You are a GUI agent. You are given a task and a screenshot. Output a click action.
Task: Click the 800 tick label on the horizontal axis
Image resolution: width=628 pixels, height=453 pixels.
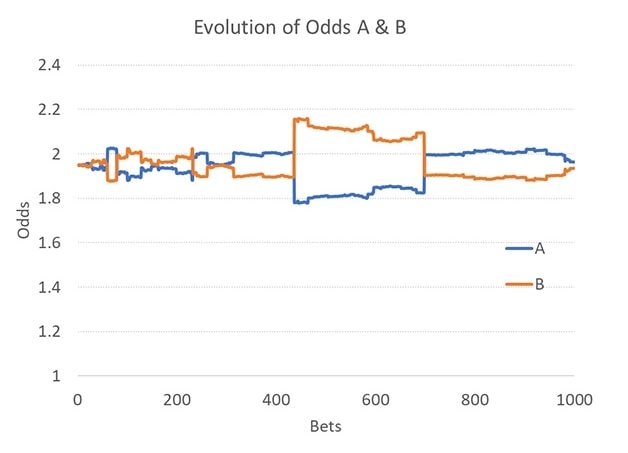click(475, 400)
